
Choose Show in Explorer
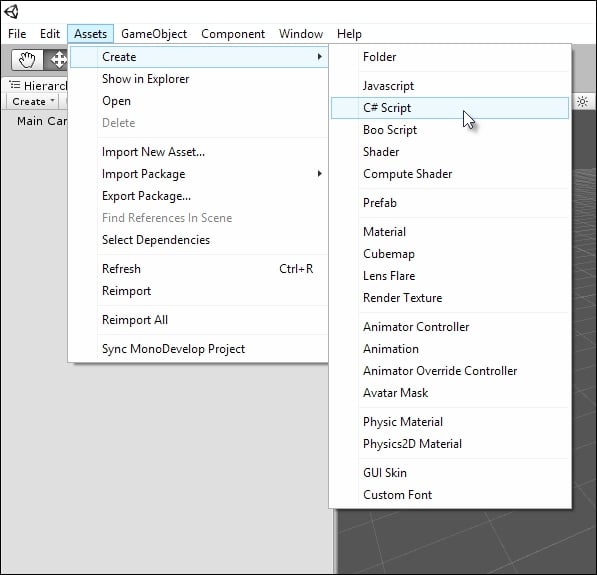(x=199, y=79)
